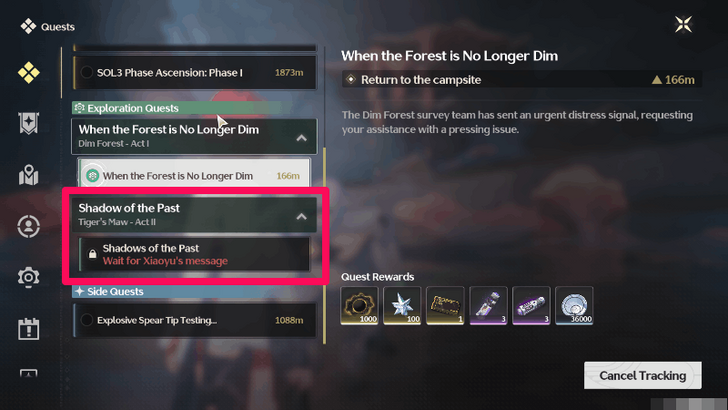Select the Side Quests section header
728x410 pixels.
(176, 292)
